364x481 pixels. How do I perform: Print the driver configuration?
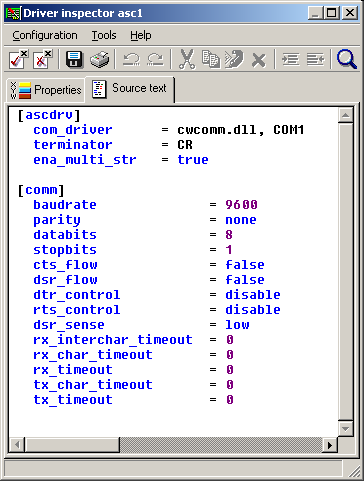pos(100,60)
